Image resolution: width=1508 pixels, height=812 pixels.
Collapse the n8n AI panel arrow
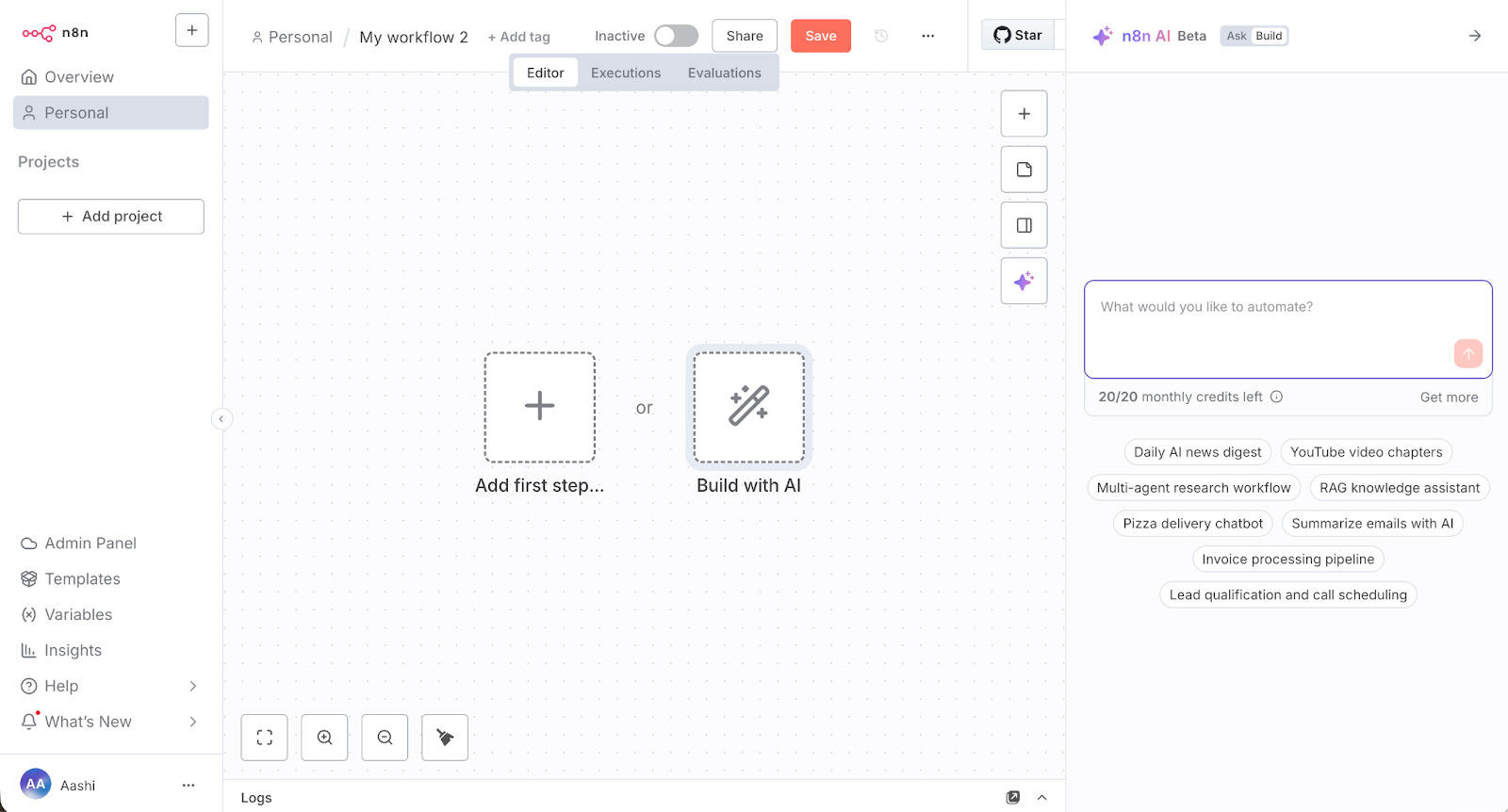[x=1475, y=36]
